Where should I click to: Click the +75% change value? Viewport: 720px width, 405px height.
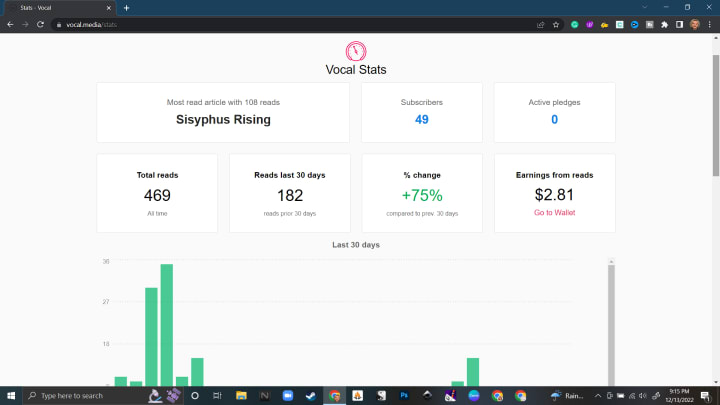point(422,196)
